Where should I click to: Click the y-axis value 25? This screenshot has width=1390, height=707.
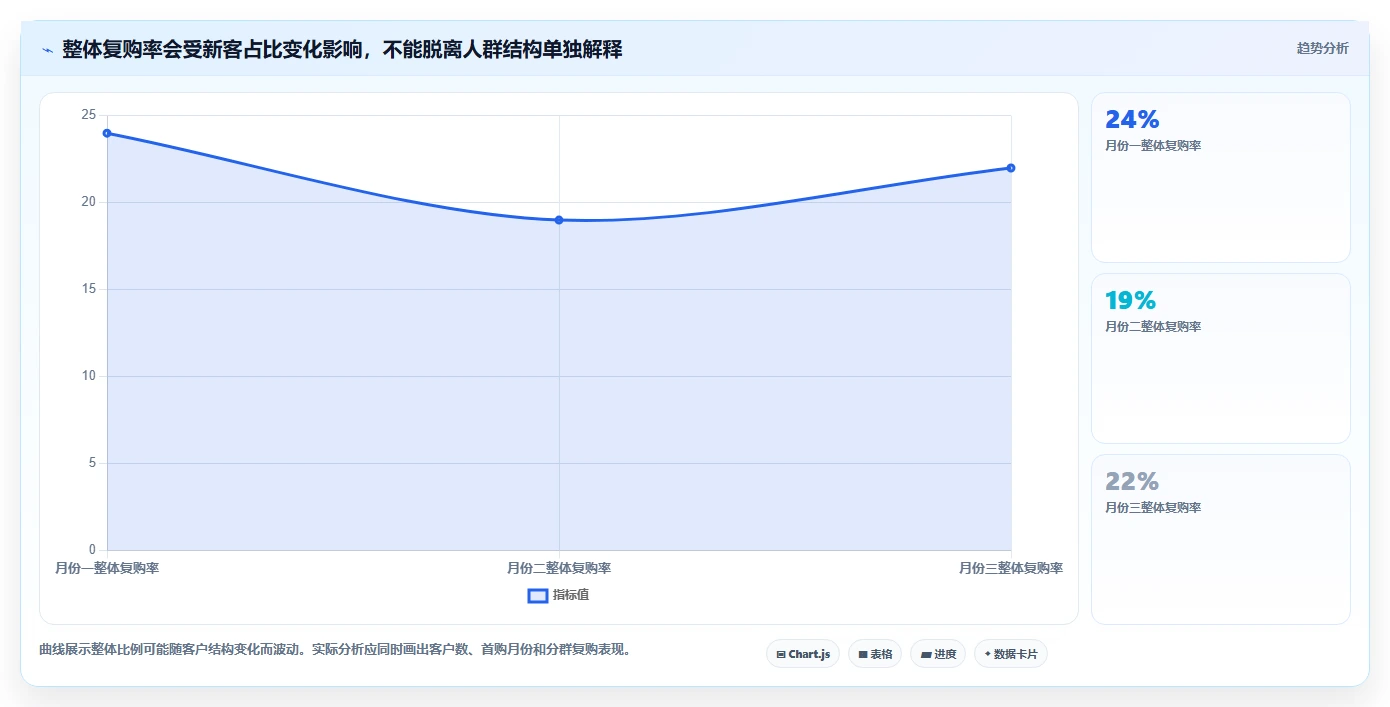[x=89, y=116]
